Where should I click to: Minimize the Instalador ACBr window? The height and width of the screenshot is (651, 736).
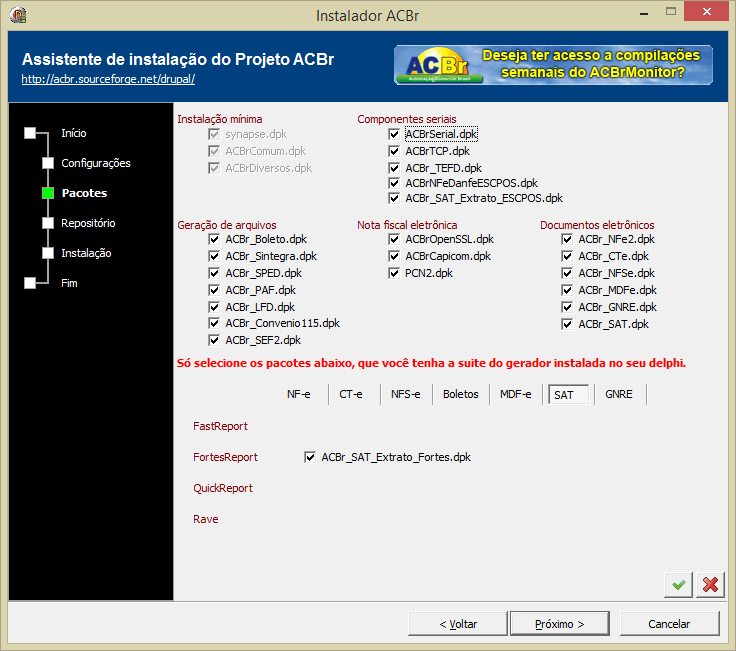click(644, 14)
